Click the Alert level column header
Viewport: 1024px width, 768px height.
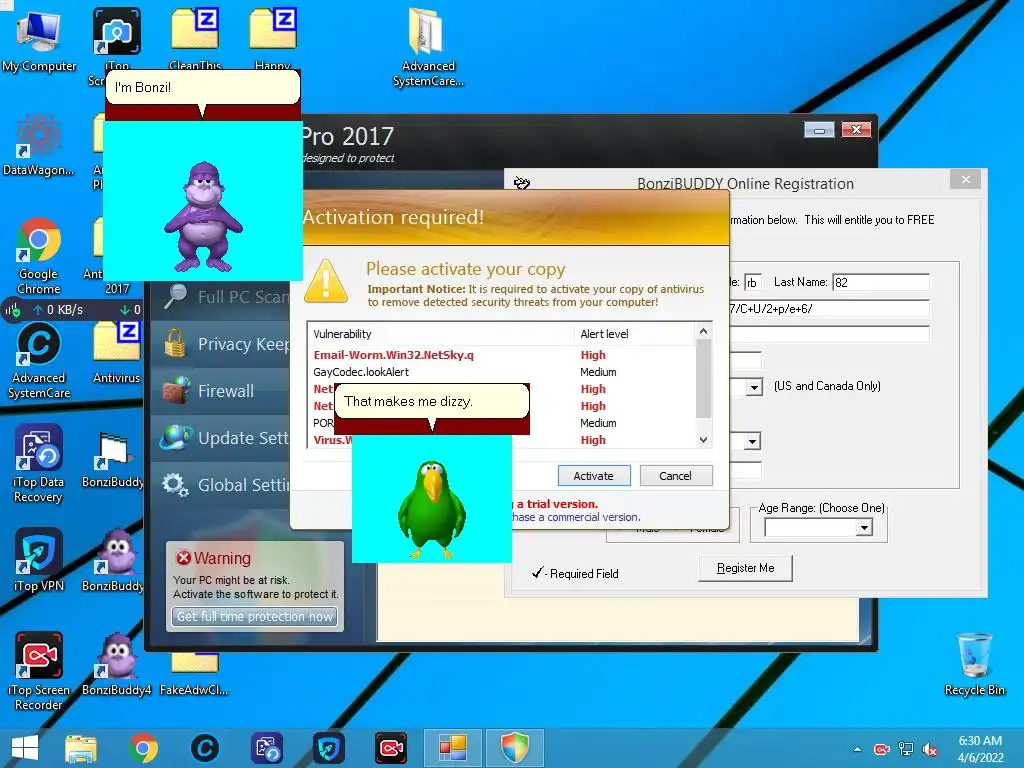click(x=635, y=334)
